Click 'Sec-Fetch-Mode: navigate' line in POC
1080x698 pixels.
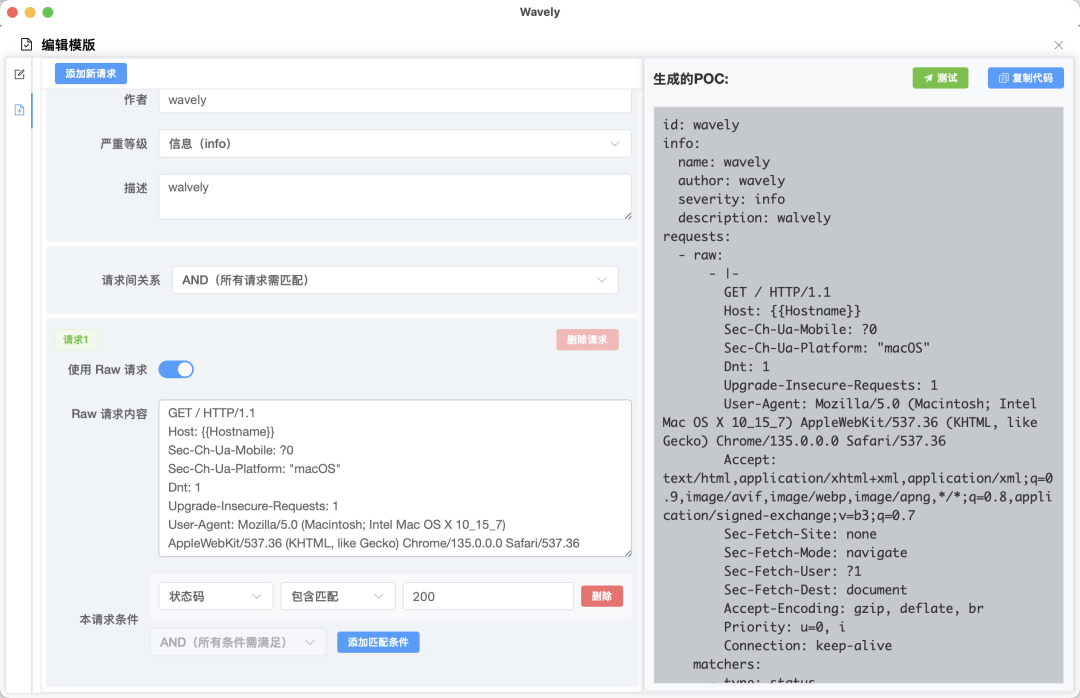pos(816,553)
